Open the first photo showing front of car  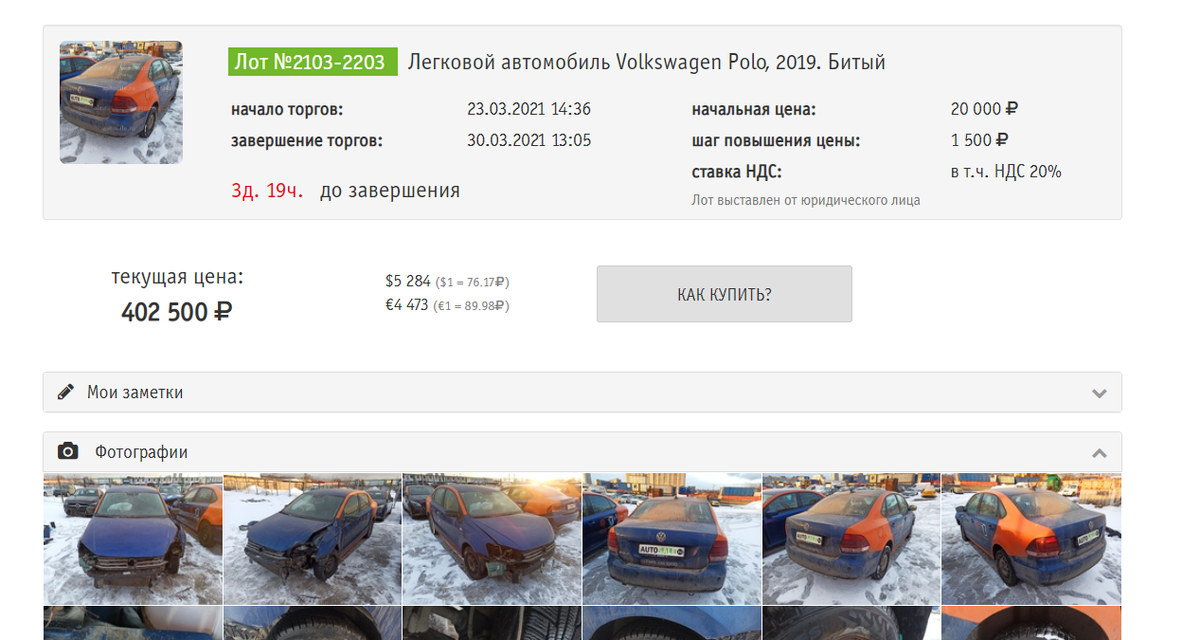pos(132,539)
